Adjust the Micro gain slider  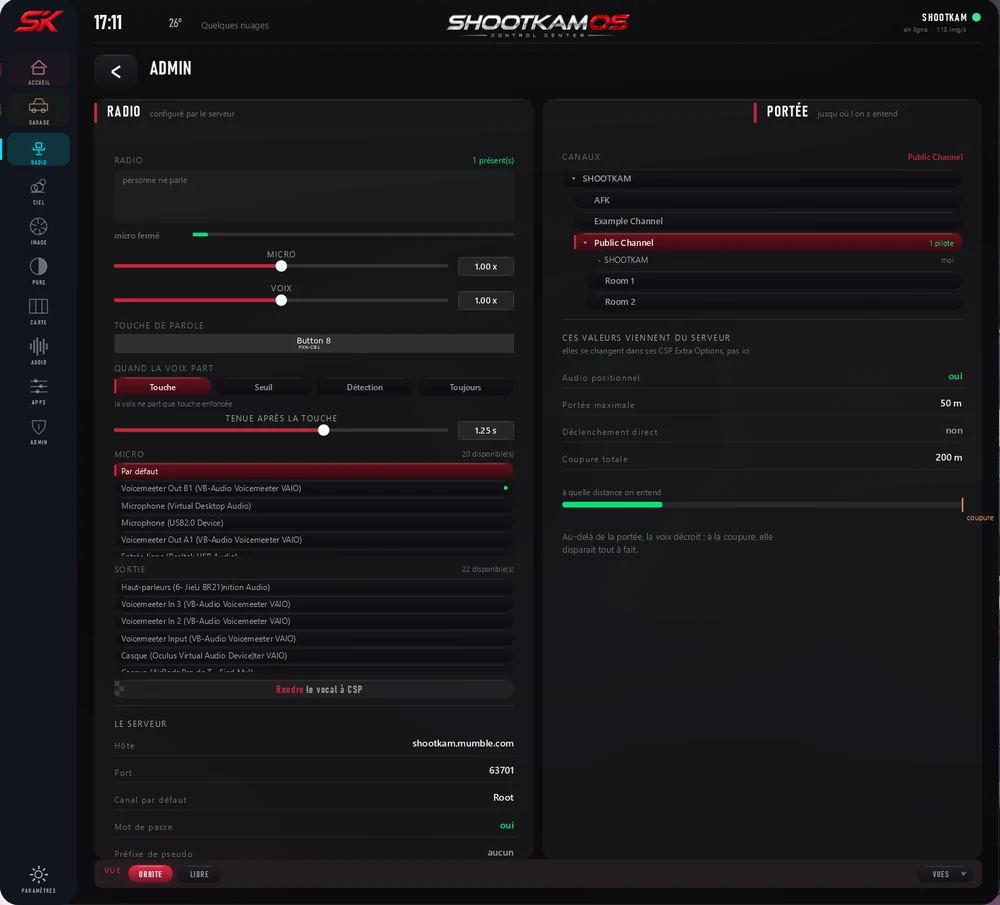[x=281, y=267]
